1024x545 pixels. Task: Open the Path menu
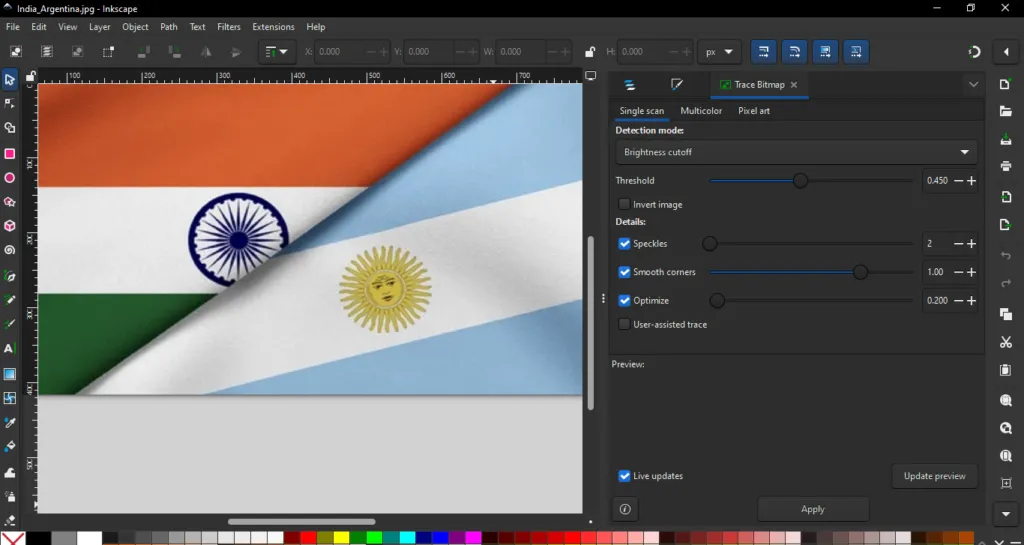[168, 27]
